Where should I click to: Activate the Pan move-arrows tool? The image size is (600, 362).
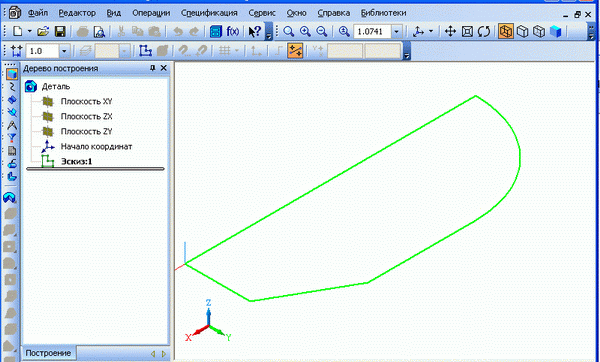click(450, 31)
